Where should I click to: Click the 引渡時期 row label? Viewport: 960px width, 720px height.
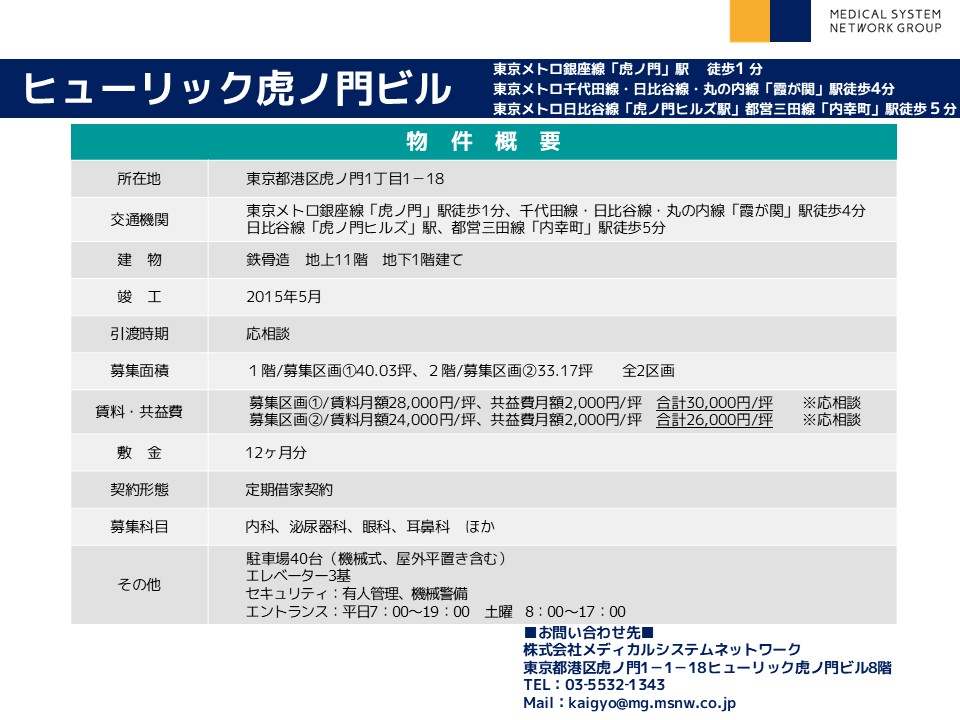pos(139,334)
